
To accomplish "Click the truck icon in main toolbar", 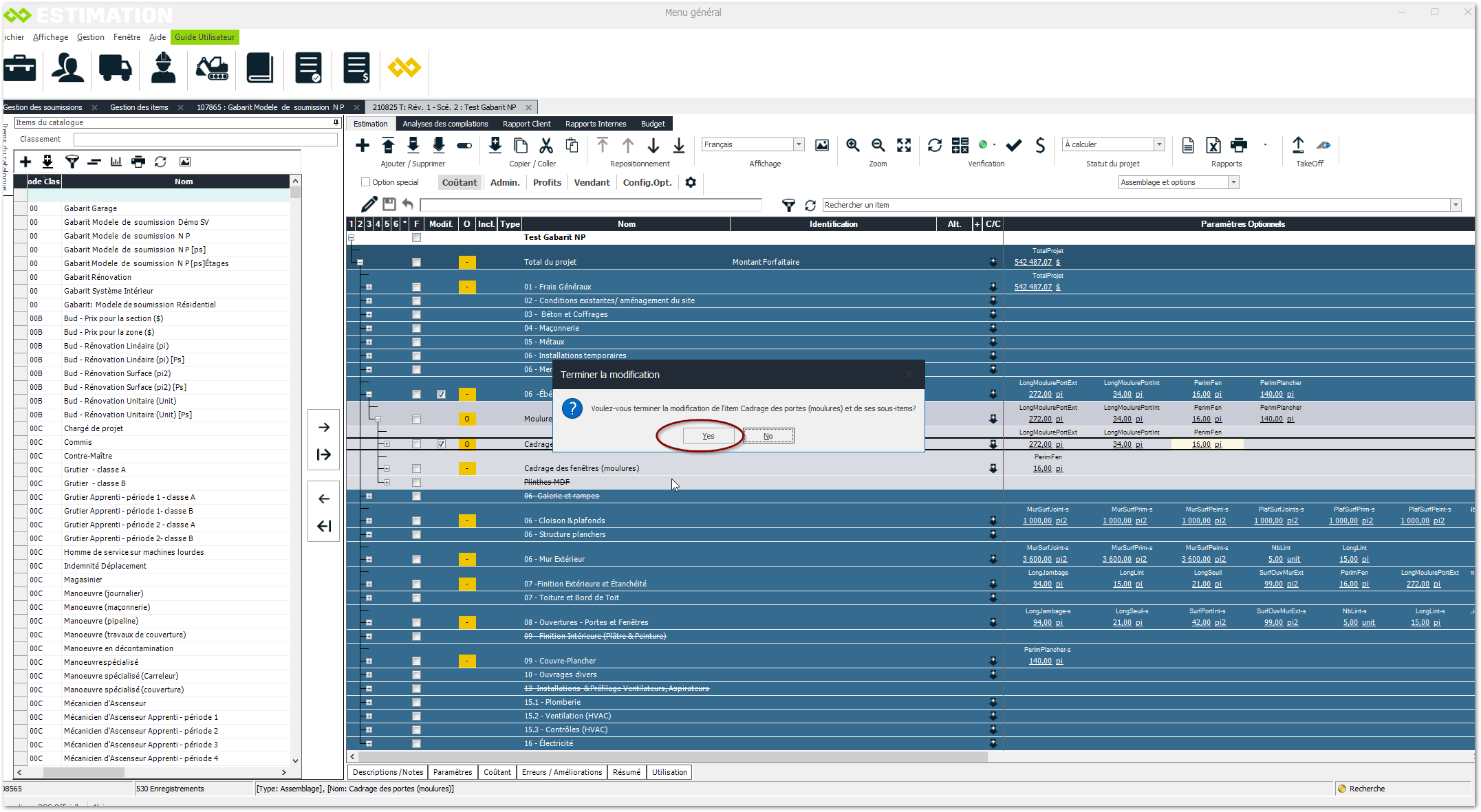I will [x=115, y=68].
